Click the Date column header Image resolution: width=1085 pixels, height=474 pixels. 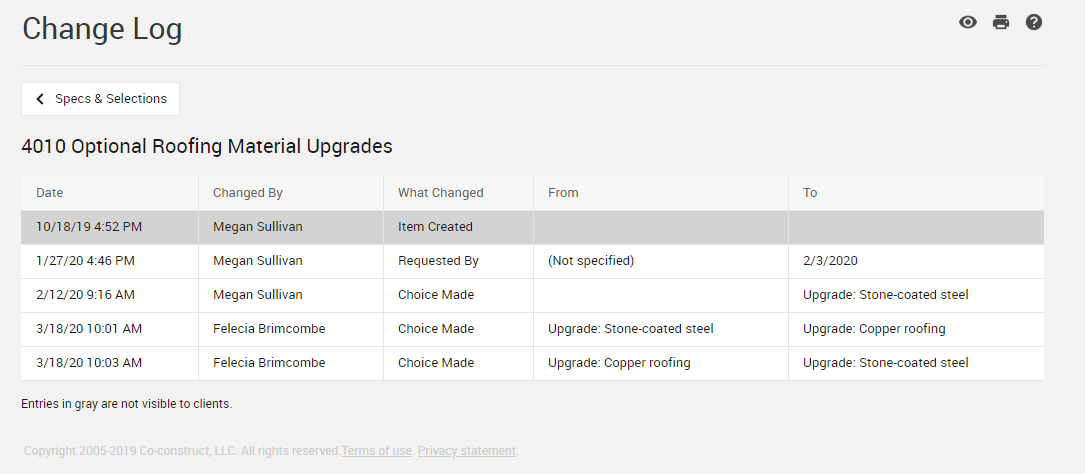tap(50, 193)
